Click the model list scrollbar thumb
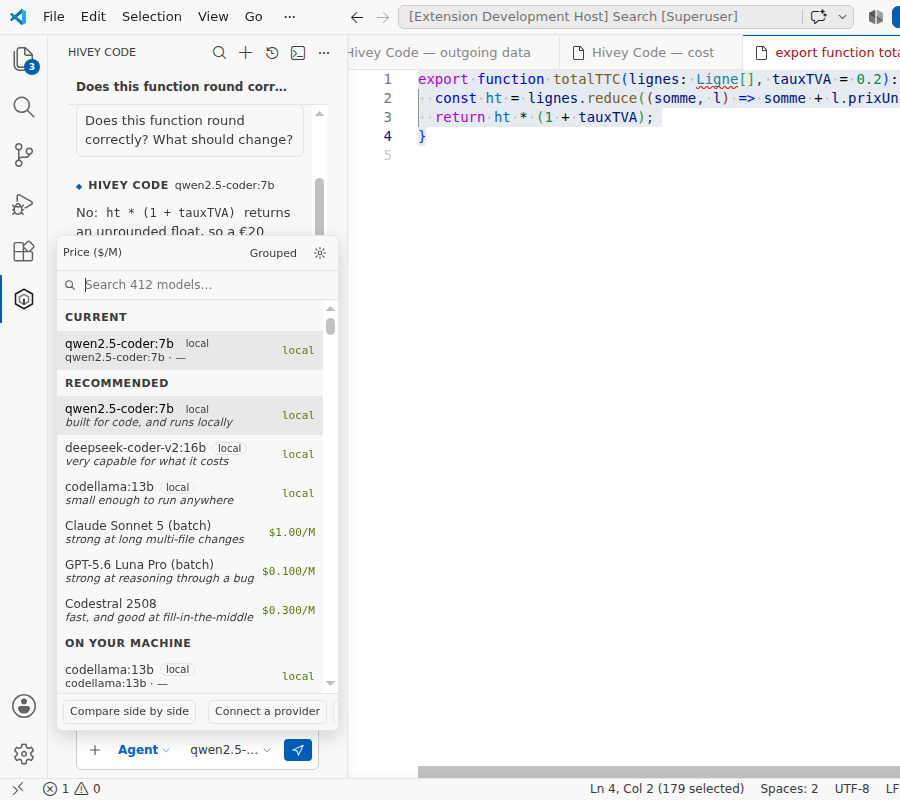 [x=330, y=326]
